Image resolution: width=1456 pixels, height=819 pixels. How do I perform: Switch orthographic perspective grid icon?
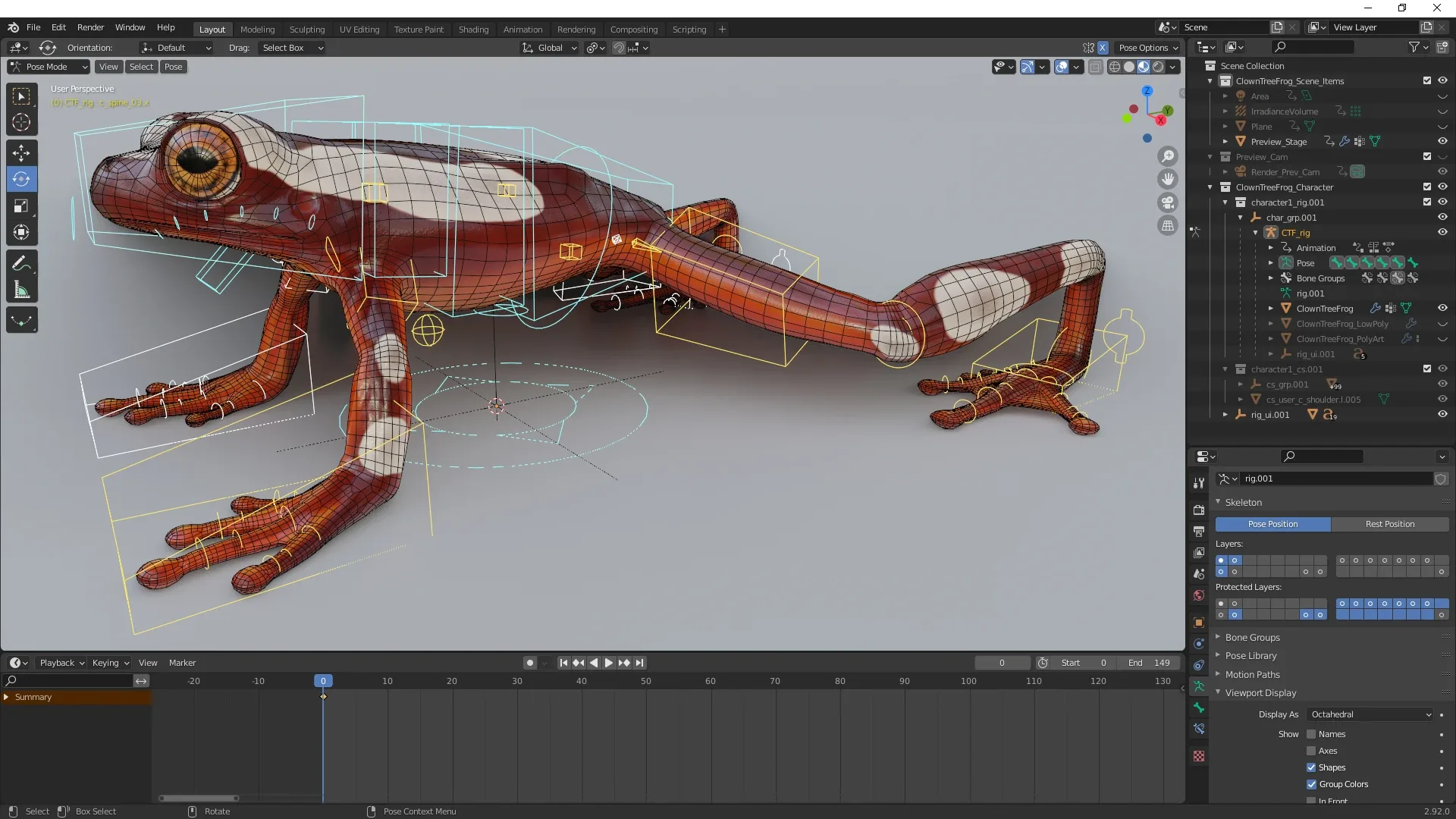[x=1168, y=225]
